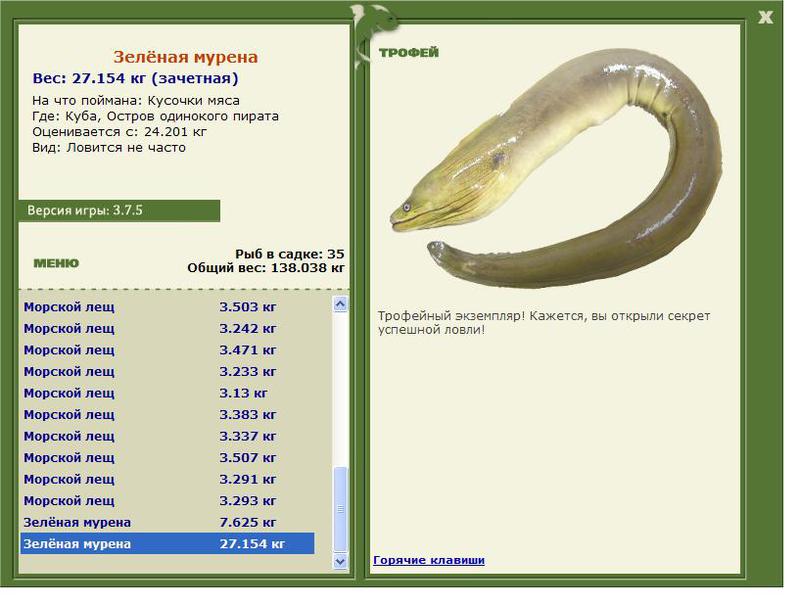Click the Общий вес: 138.038 кг text

tap(265, 268)
